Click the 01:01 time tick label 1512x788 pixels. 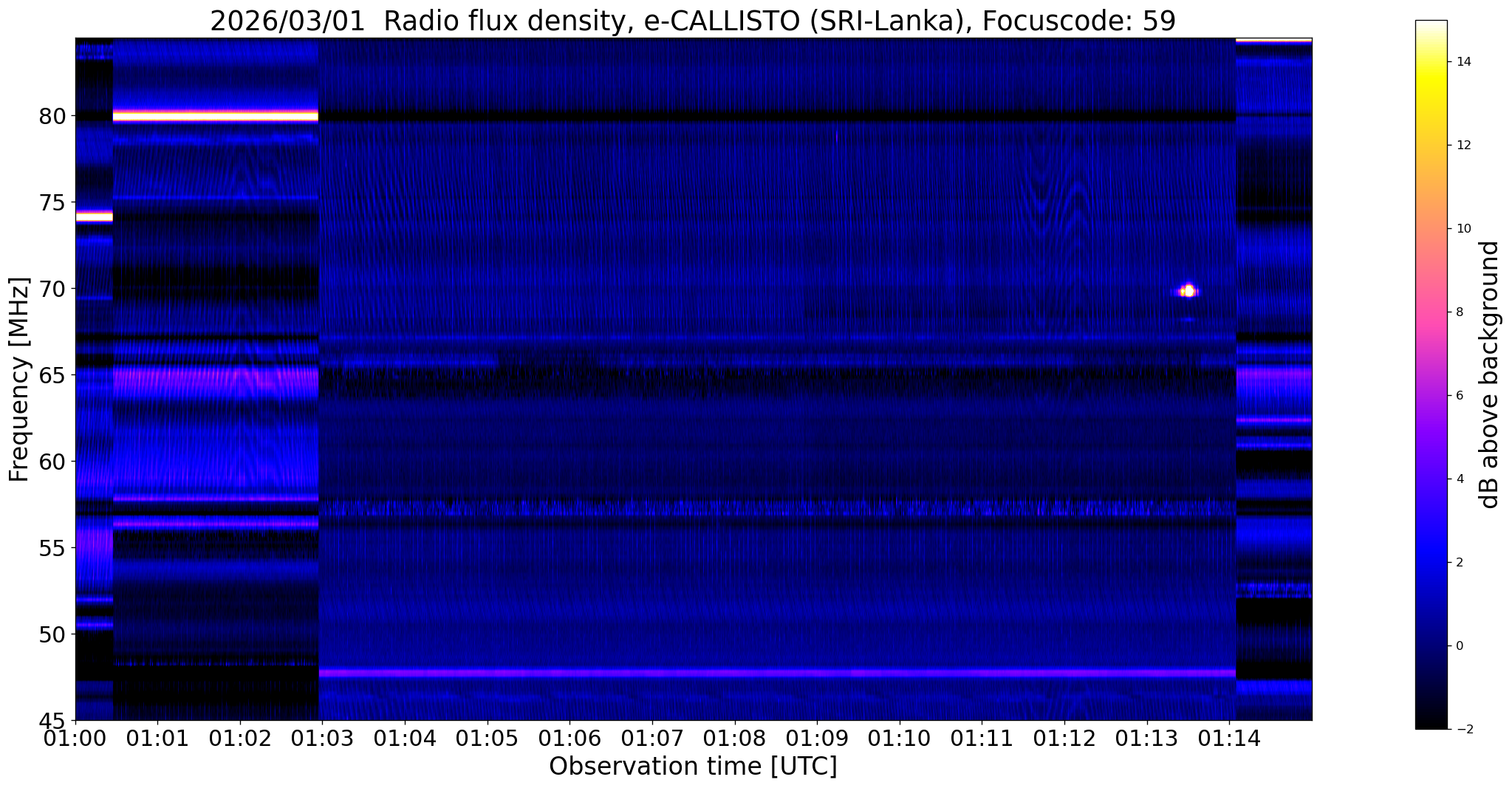(157, 738)
